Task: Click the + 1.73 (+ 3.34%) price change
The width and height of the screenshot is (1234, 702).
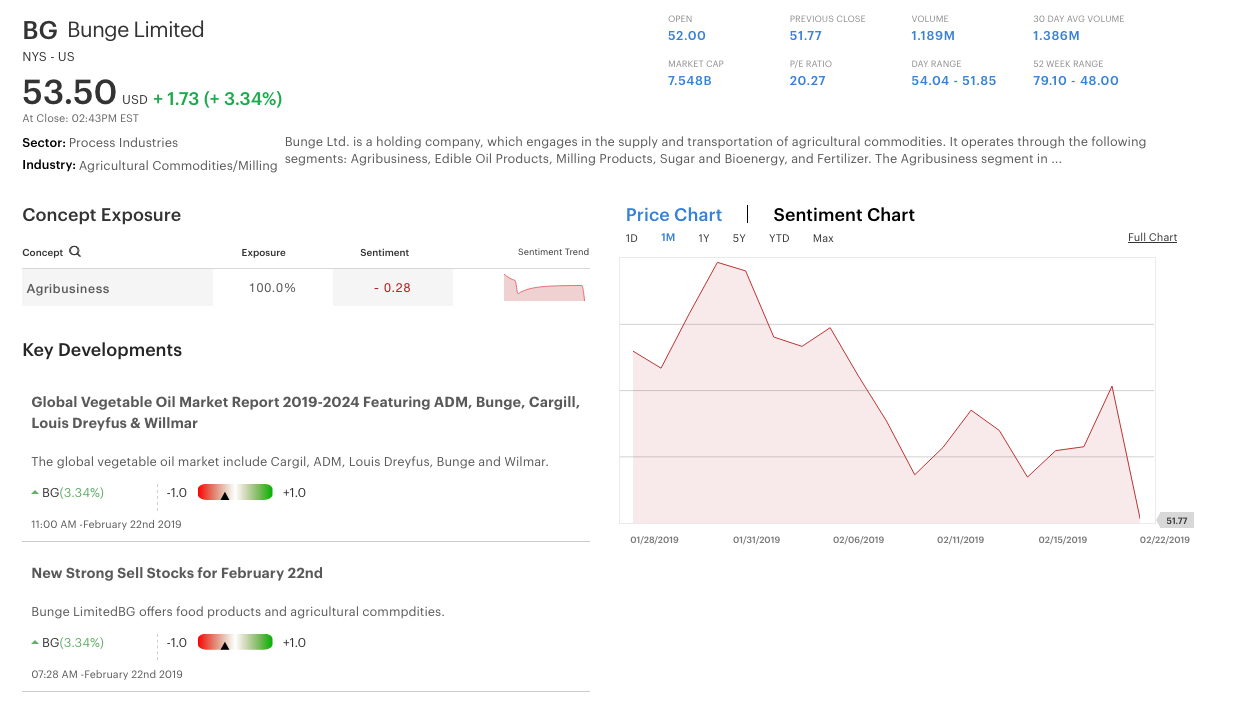Action: tap(217, 98)
